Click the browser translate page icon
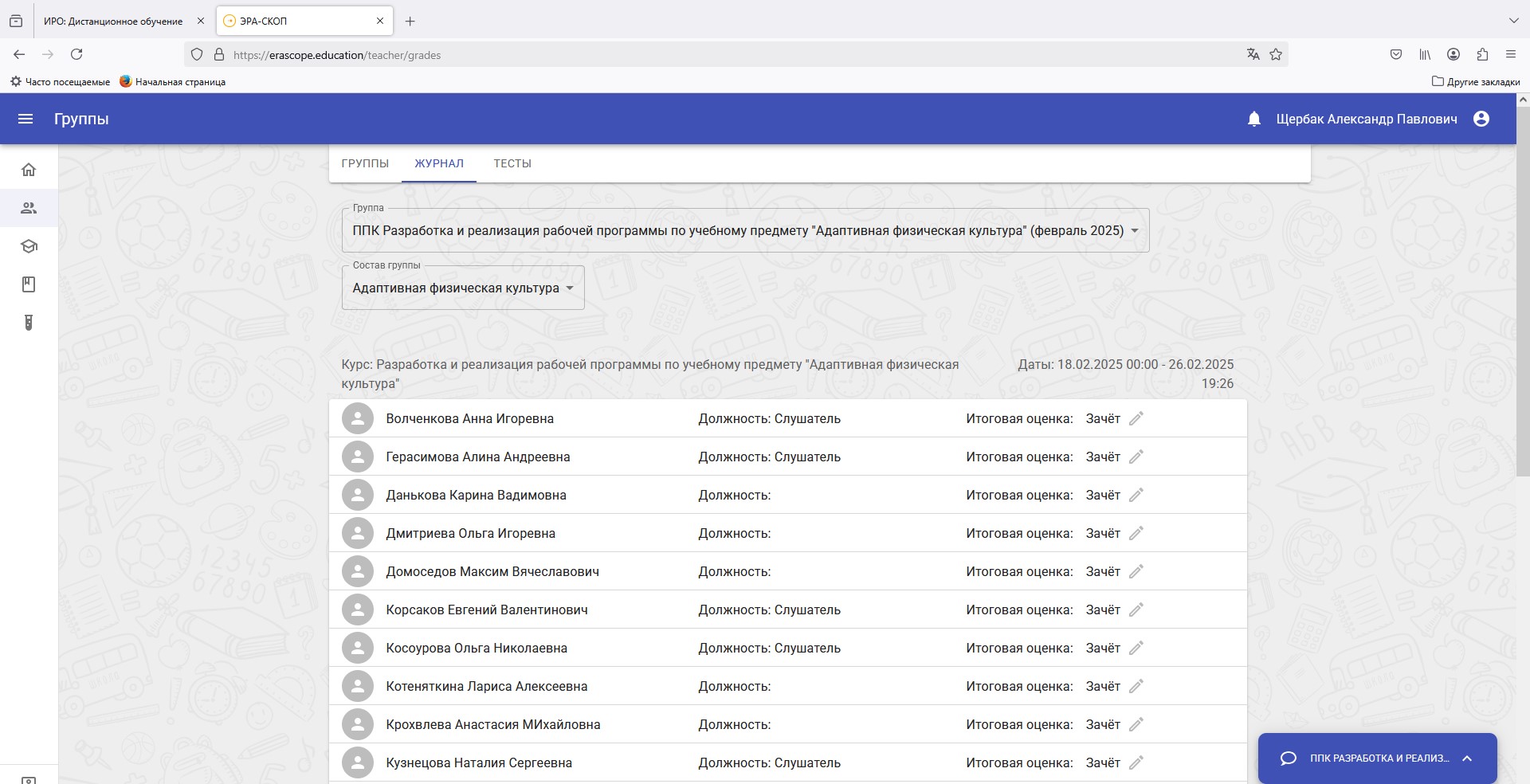 (x=1253, y=54)
